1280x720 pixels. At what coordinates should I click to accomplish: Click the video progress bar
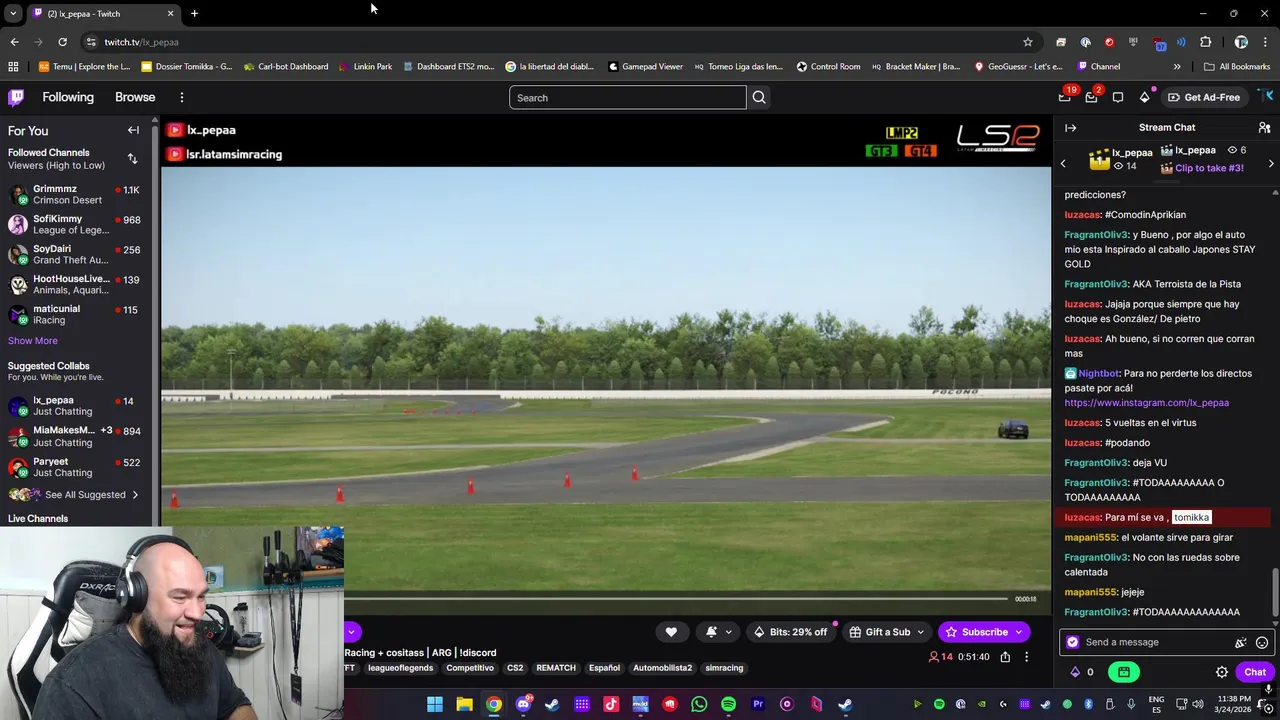pos(678,599)
